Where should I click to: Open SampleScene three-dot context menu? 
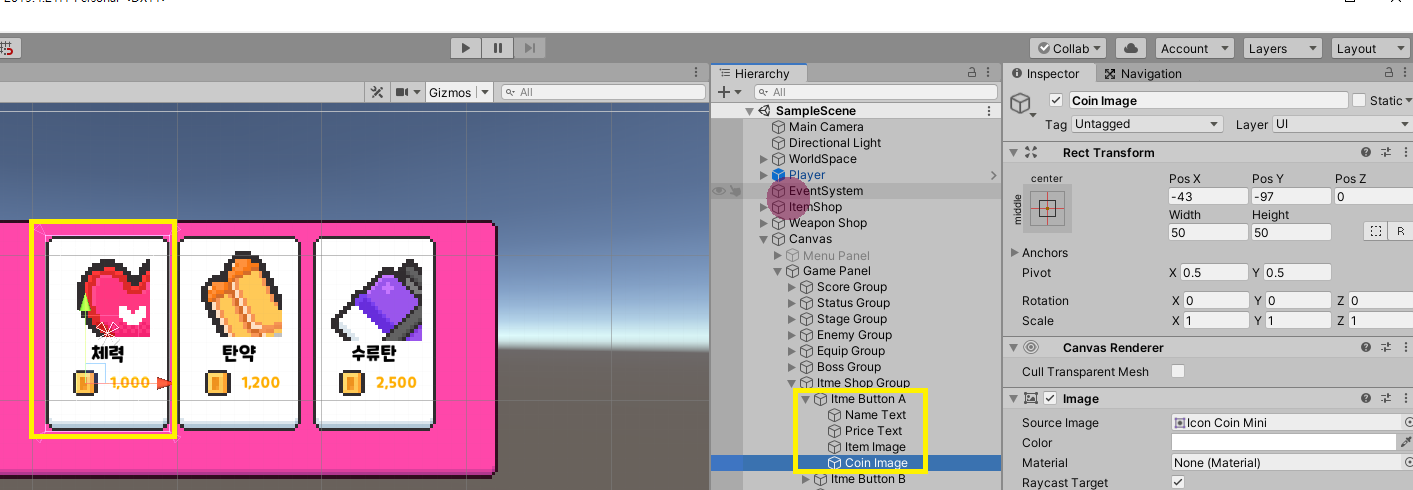989,111
